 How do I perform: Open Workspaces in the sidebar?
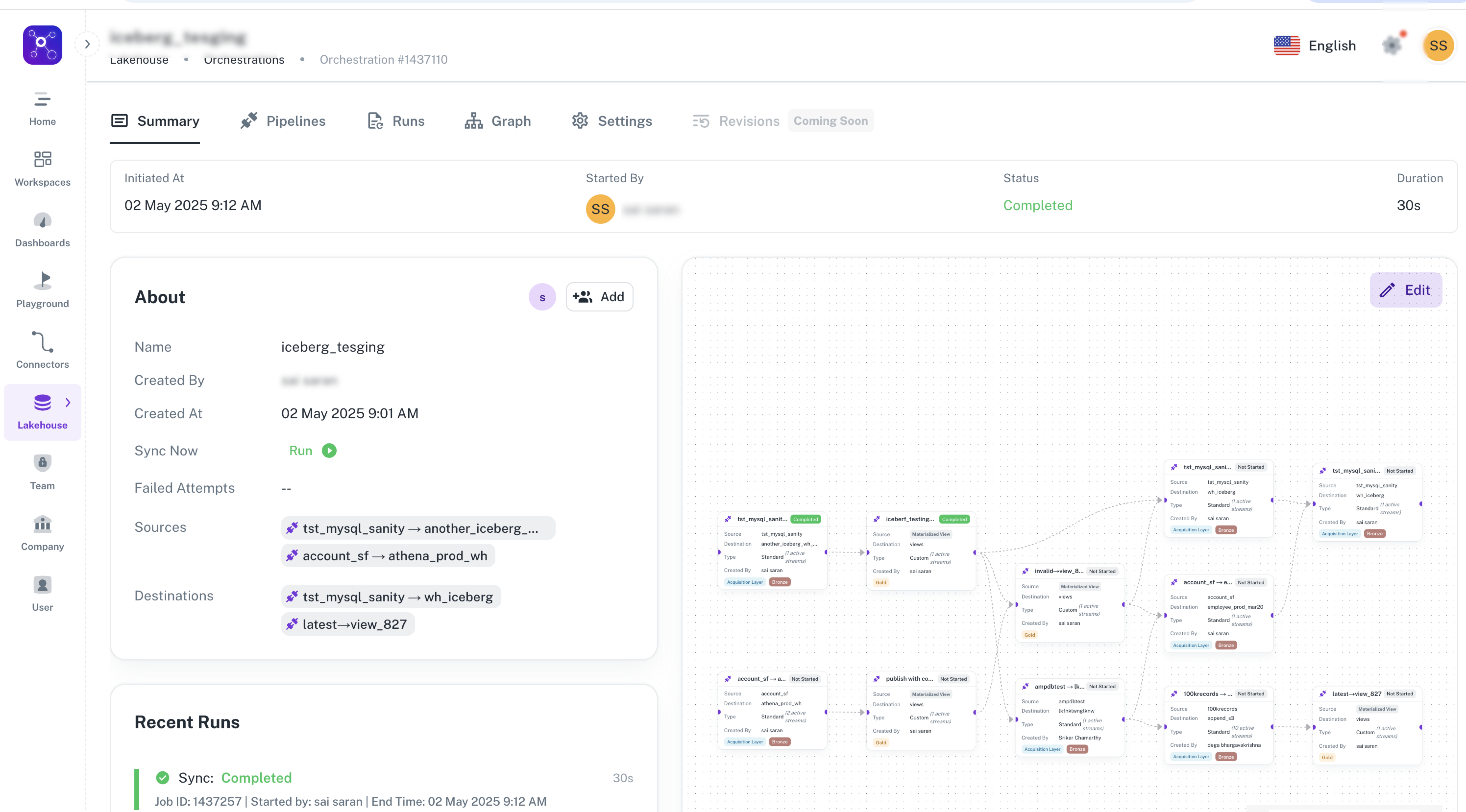(42, 169)
